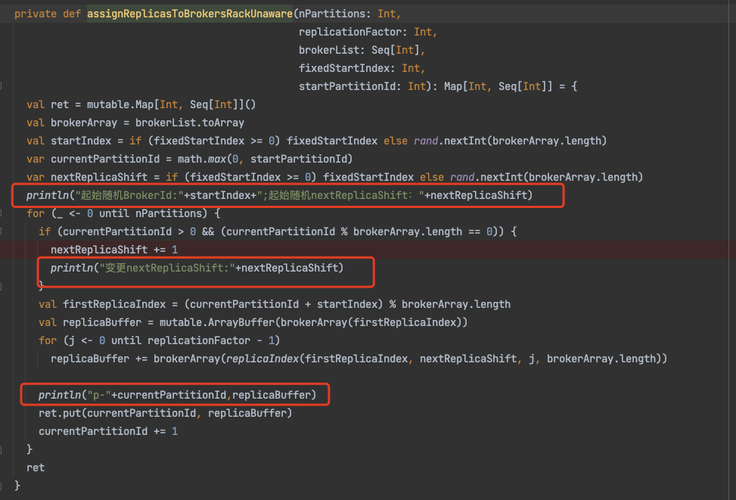The width and height of the screenshot is (736, 500).
Task: Click the 'replicationFactor: Int,' parameter line
Action: point(368,32)
